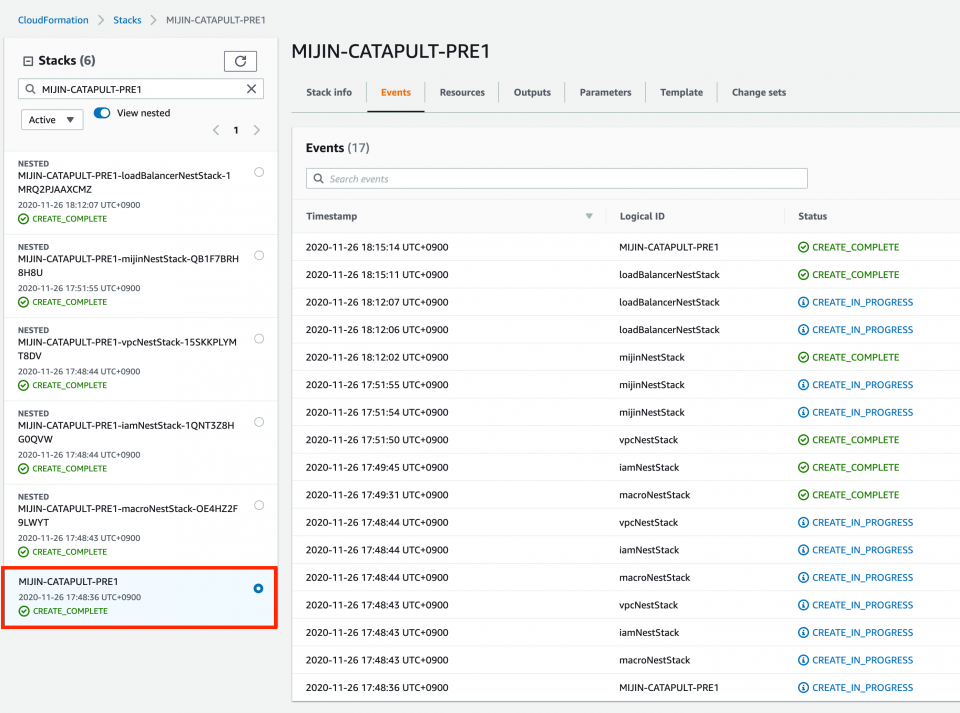Collapse the Stacks panel icon
Image resolution: width=960 pixels, height=713 pixels.
(x=28, y=61)
